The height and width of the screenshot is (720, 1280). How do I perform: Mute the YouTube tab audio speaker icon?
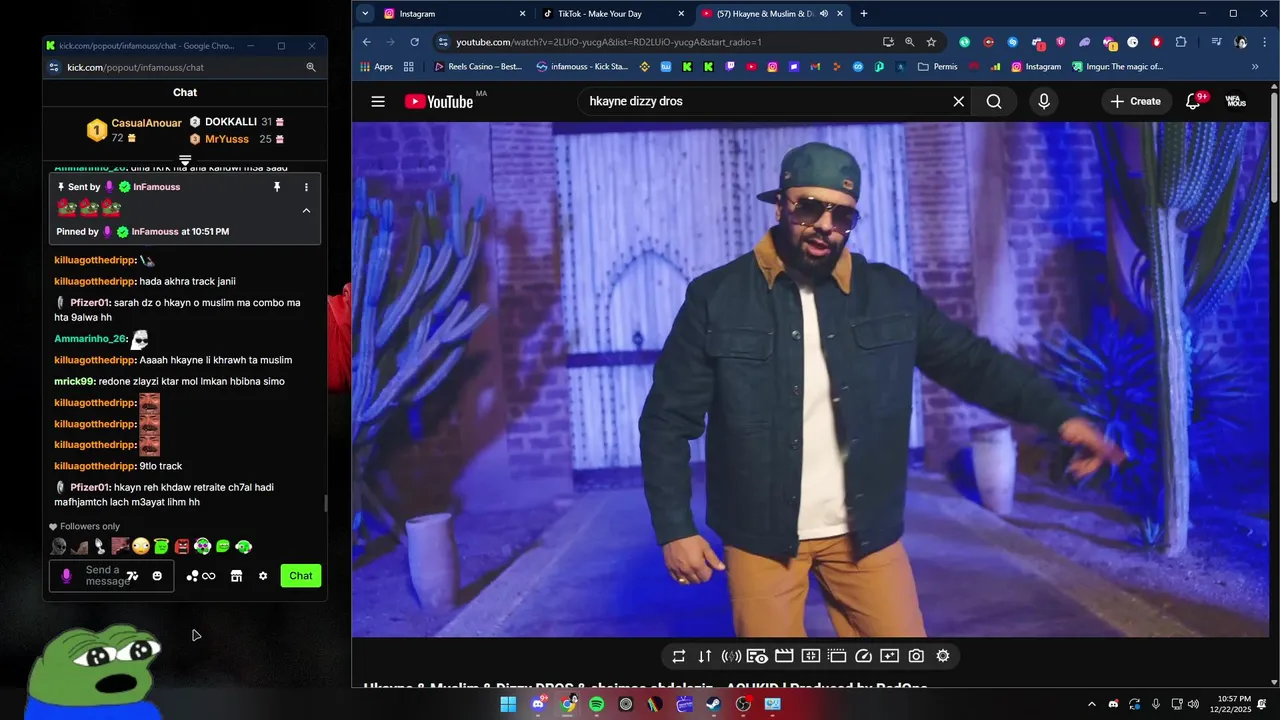coord(824,14)
